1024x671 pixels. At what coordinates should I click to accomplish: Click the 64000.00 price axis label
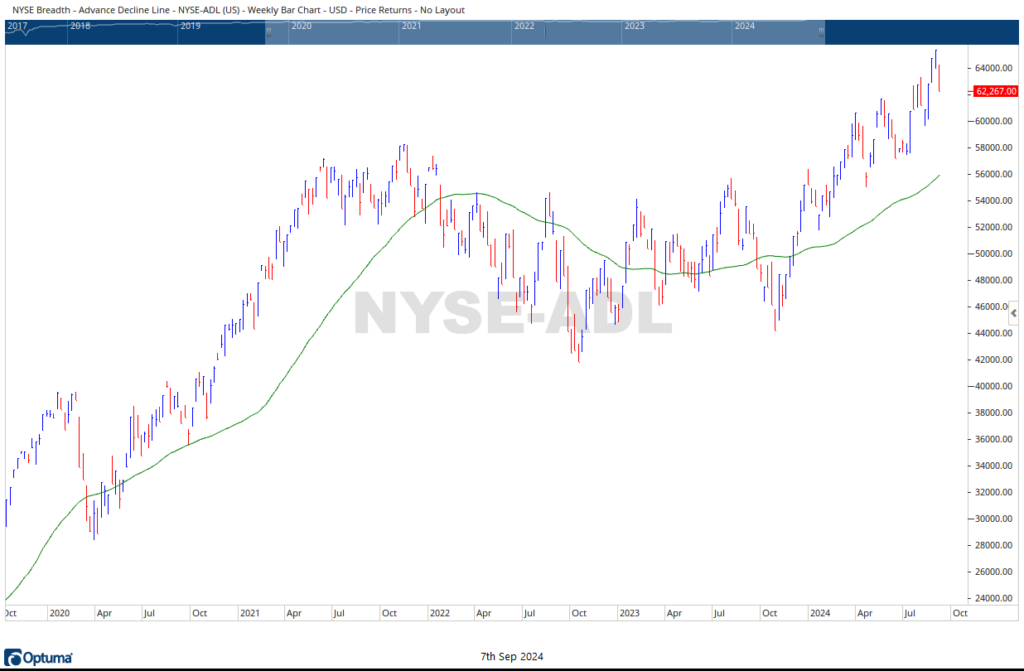(x=996, y=68)
